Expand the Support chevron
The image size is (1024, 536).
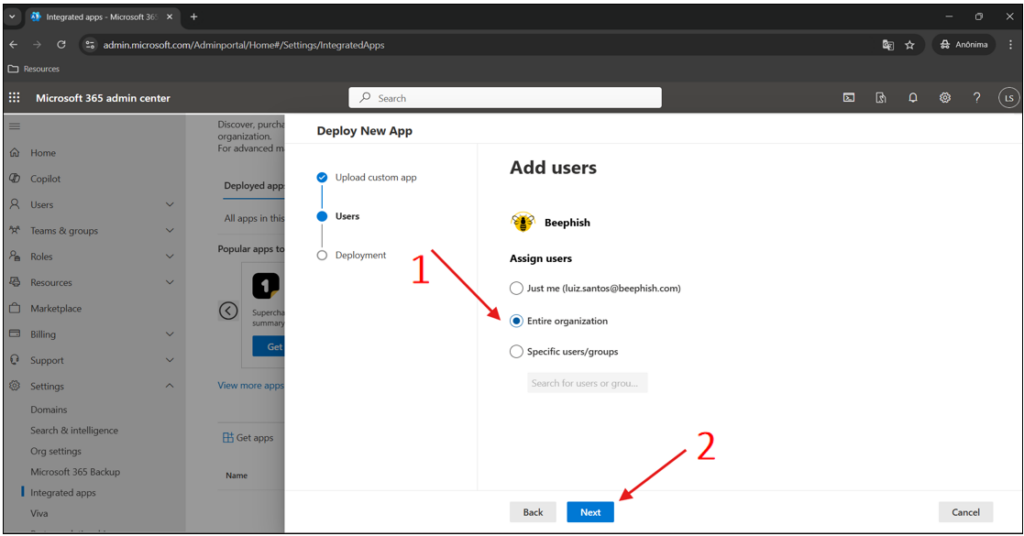click(170, 360)
